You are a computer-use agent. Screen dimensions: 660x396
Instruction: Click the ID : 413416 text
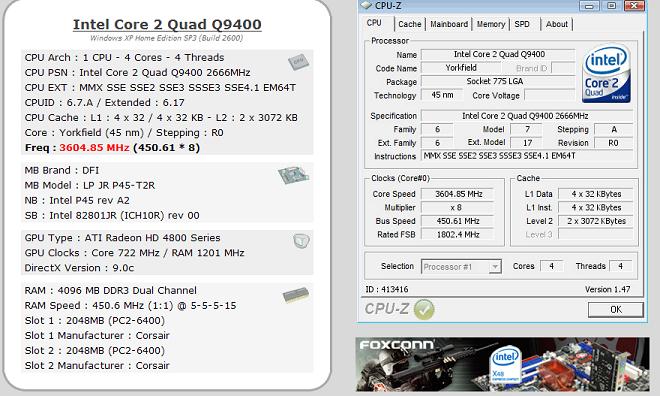click(386, 290)
